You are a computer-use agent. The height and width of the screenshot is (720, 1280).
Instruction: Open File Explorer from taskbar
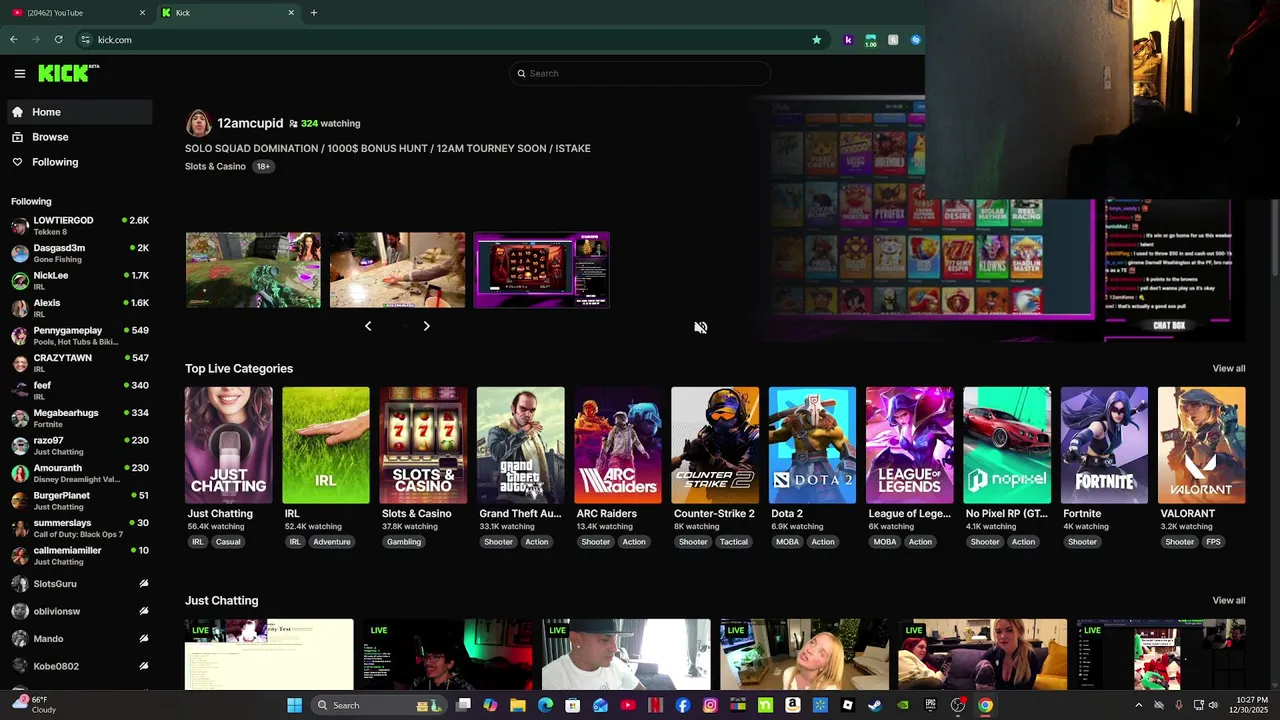click(x=518, y=705)
